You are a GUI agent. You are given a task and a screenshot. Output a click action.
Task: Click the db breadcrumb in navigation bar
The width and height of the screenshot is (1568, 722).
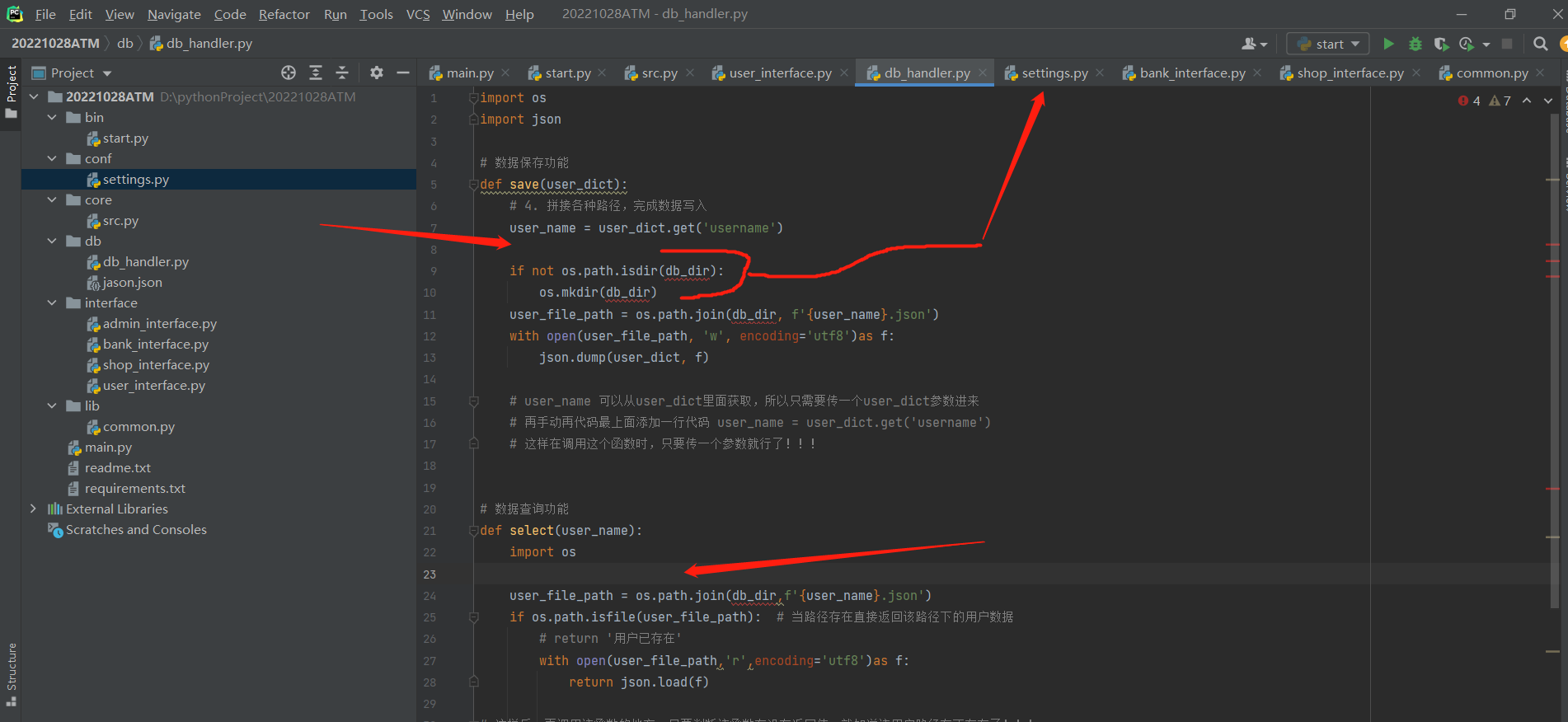pyautogui.click(x=125, y=44)
